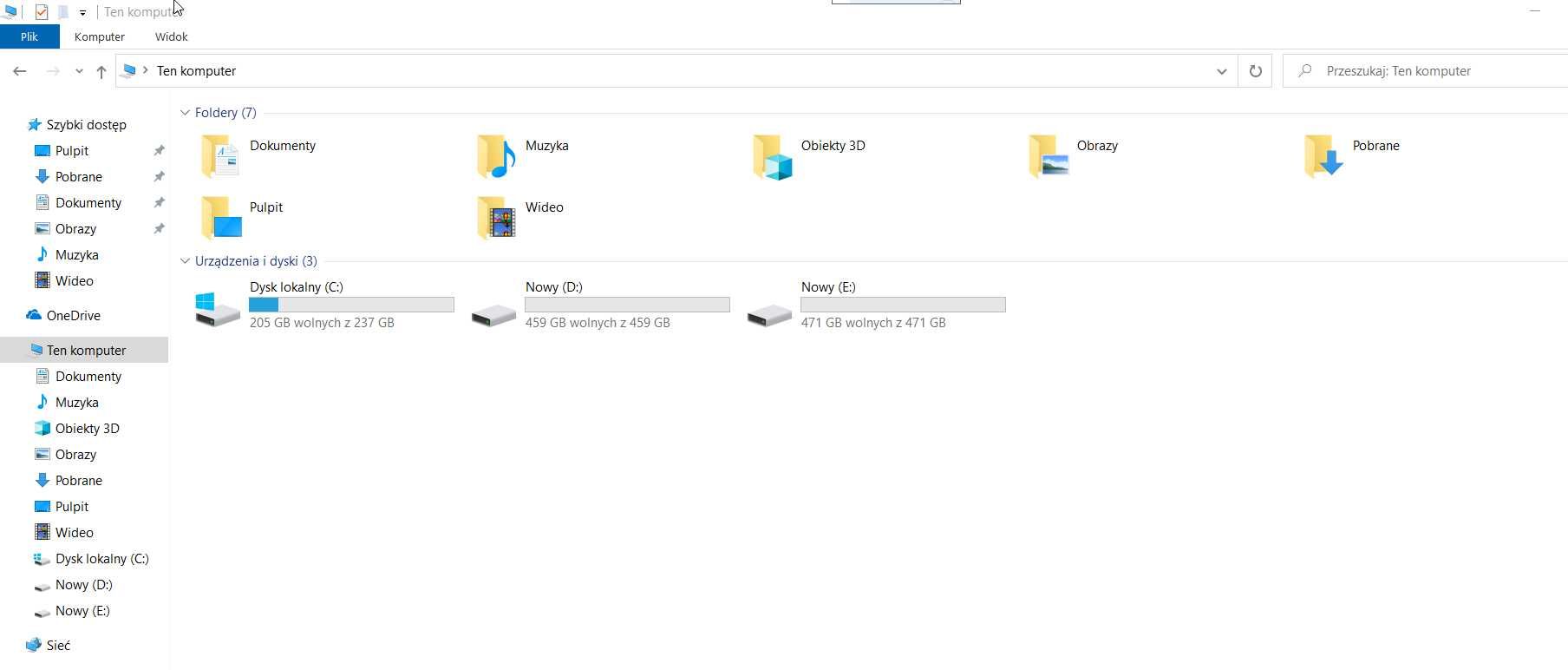Click the computer icon in address bar
Image resolution: width=1568 pixels, height=670 pixels.
pyautogui.click(x=129, y=70)
